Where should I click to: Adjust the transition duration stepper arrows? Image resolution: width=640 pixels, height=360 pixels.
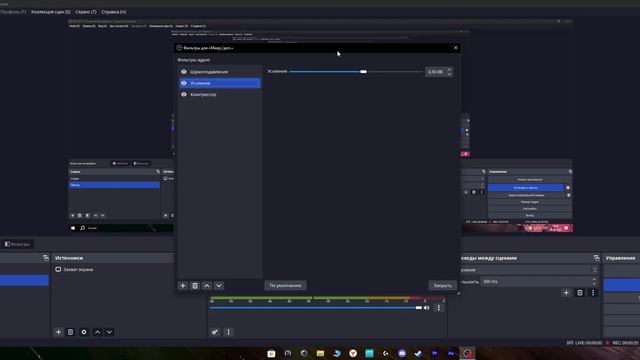tap(594, 282)
